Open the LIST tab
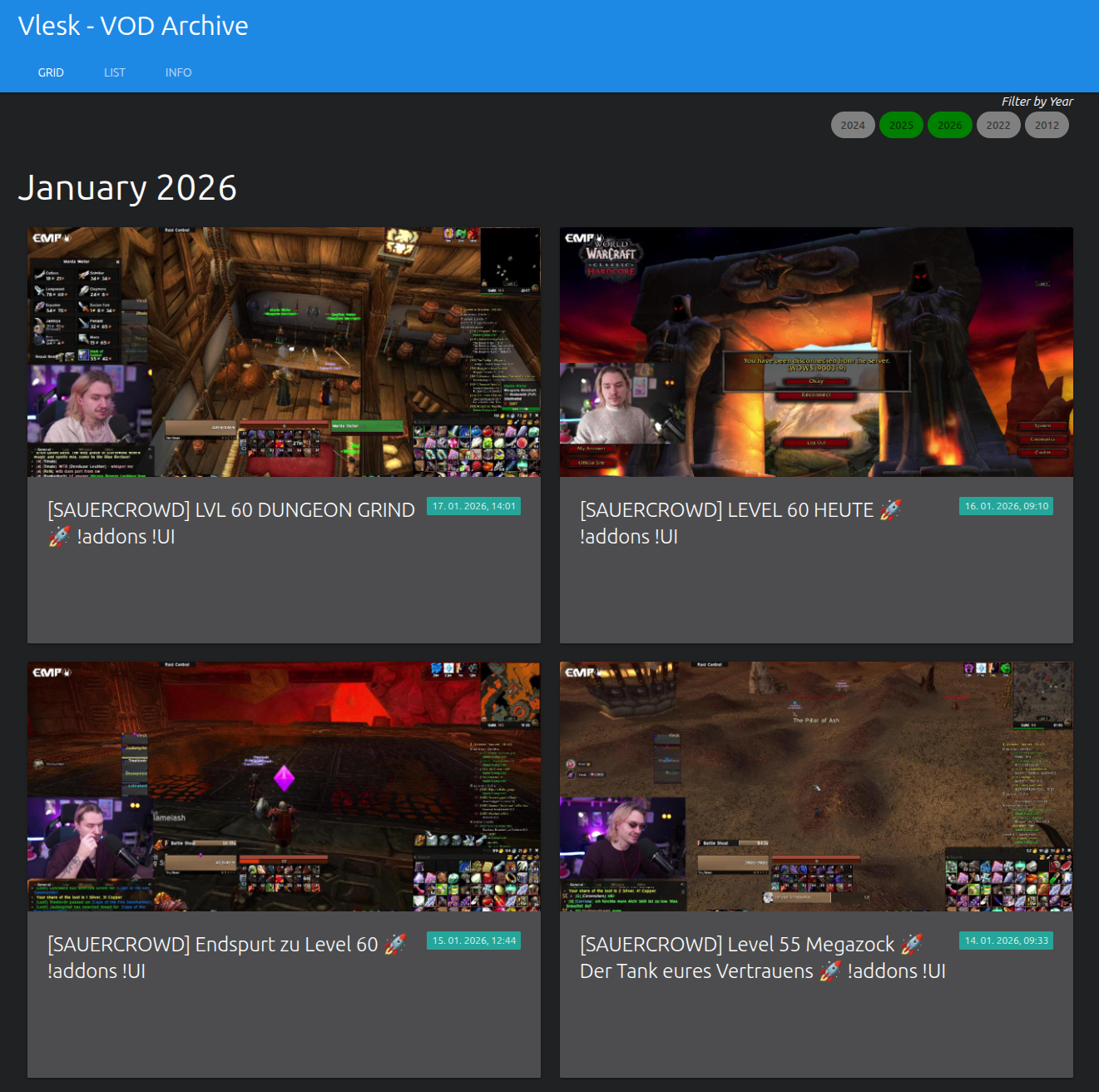Image resolution: width=1099 pixels, height=1092 pixels. click(115, 72)
